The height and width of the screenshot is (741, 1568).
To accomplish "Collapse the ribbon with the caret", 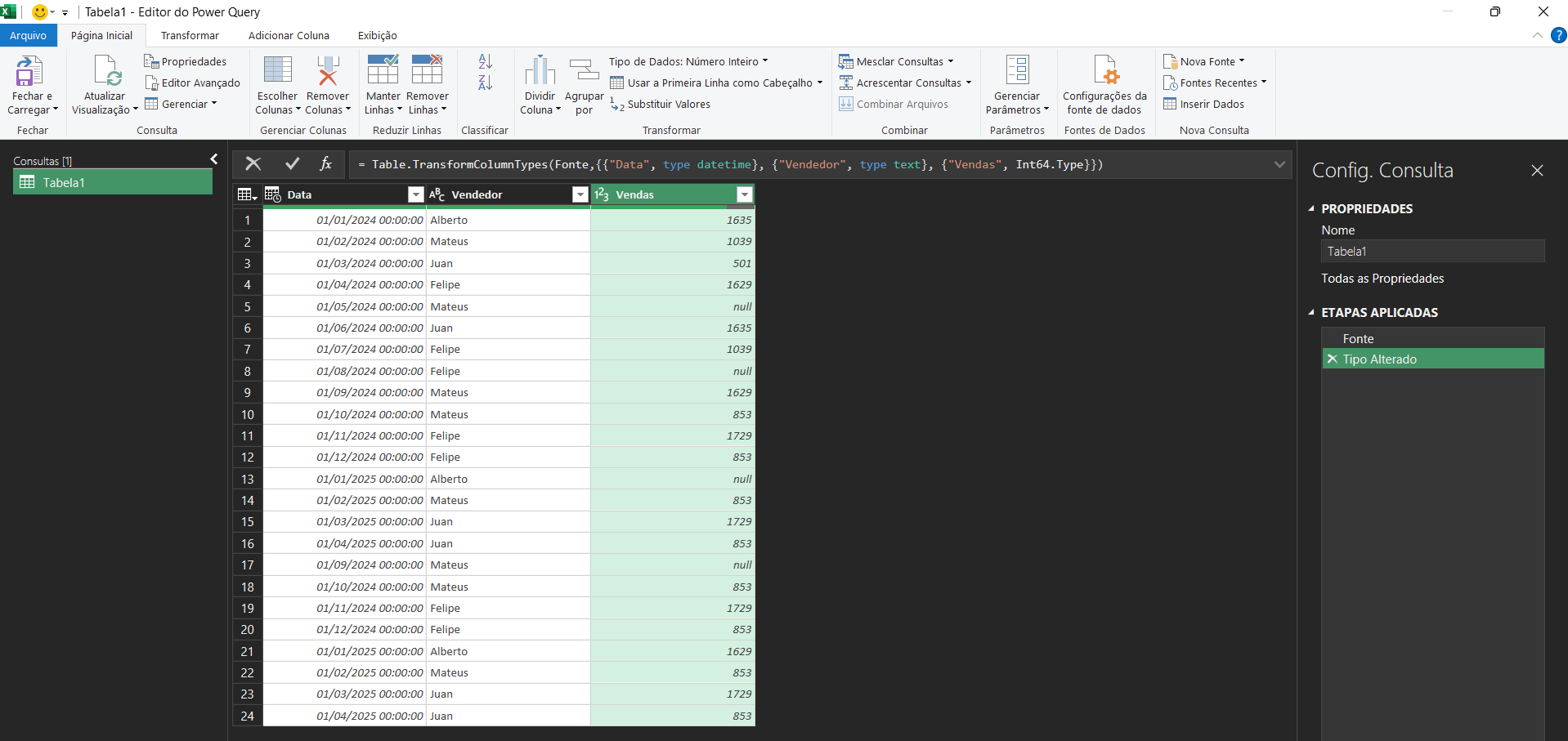I will [1537, 35].
